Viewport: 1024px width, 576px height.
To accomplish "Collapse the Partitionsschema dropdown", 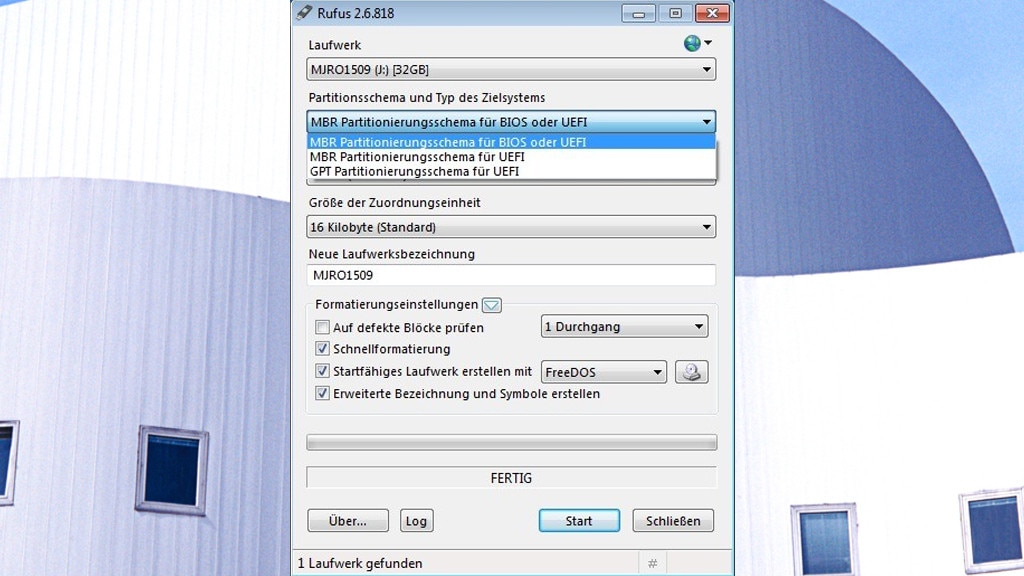I will [x=511, y=121].
